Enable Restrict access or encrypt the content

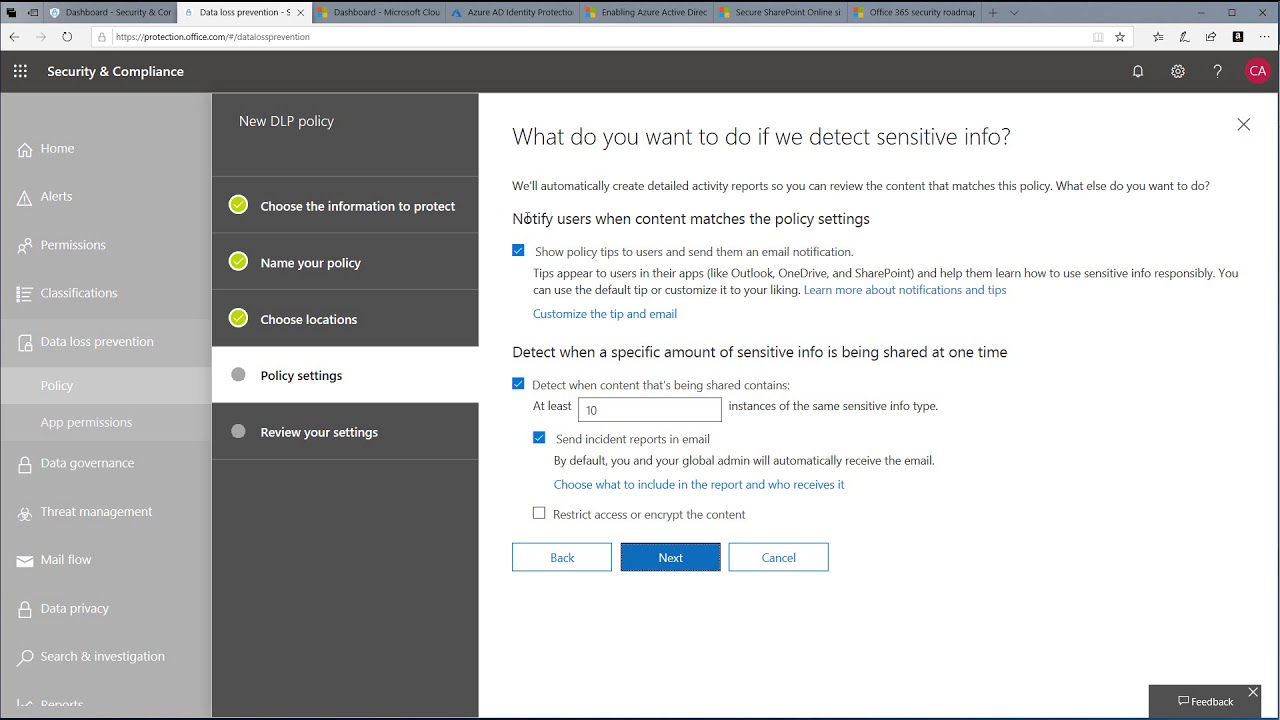(539, 513)
